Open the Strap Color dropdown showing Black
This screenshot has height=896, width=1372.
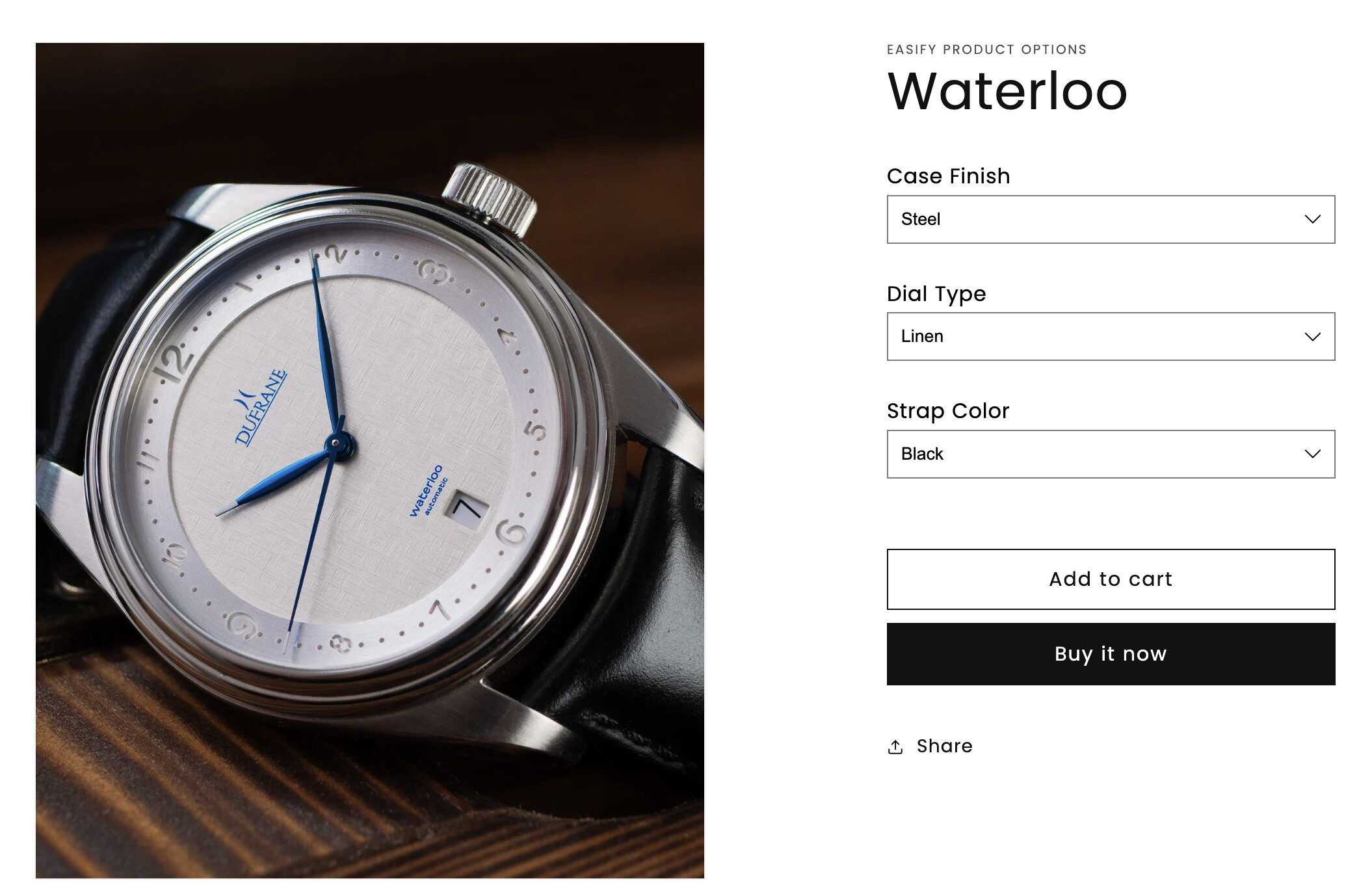click(x=1110, y=454)
